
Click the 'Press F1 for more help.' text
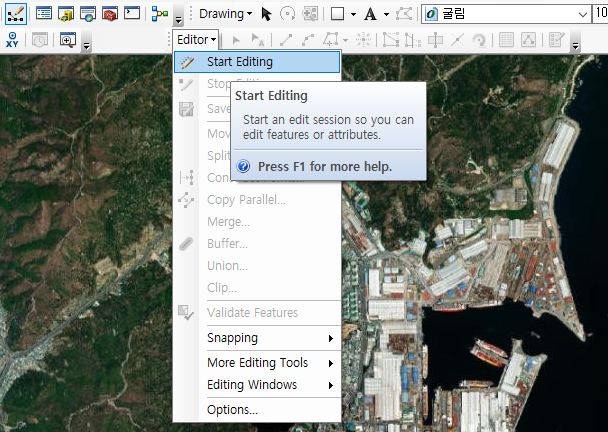click(325, 167)
